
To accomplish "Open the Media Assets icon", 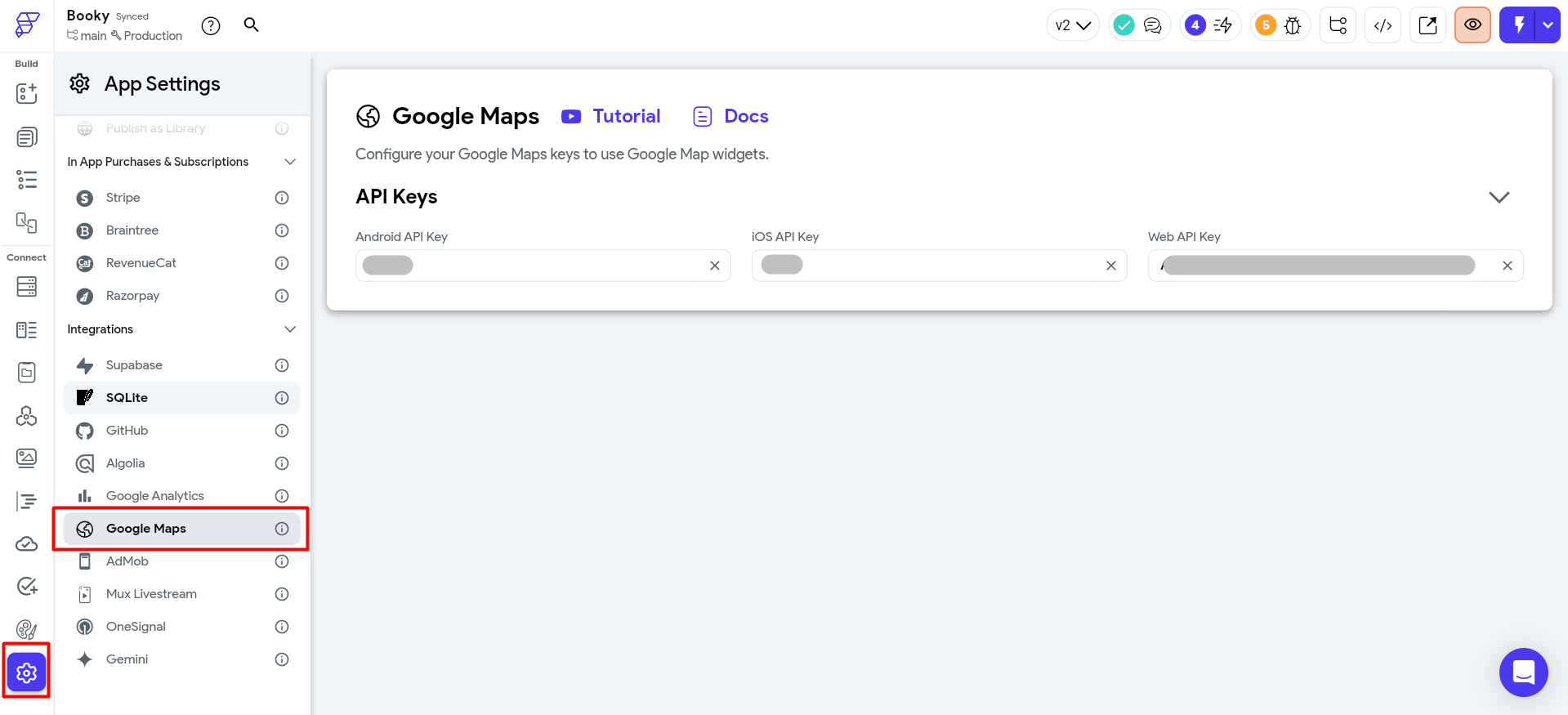I will click(x=27, y=458).
